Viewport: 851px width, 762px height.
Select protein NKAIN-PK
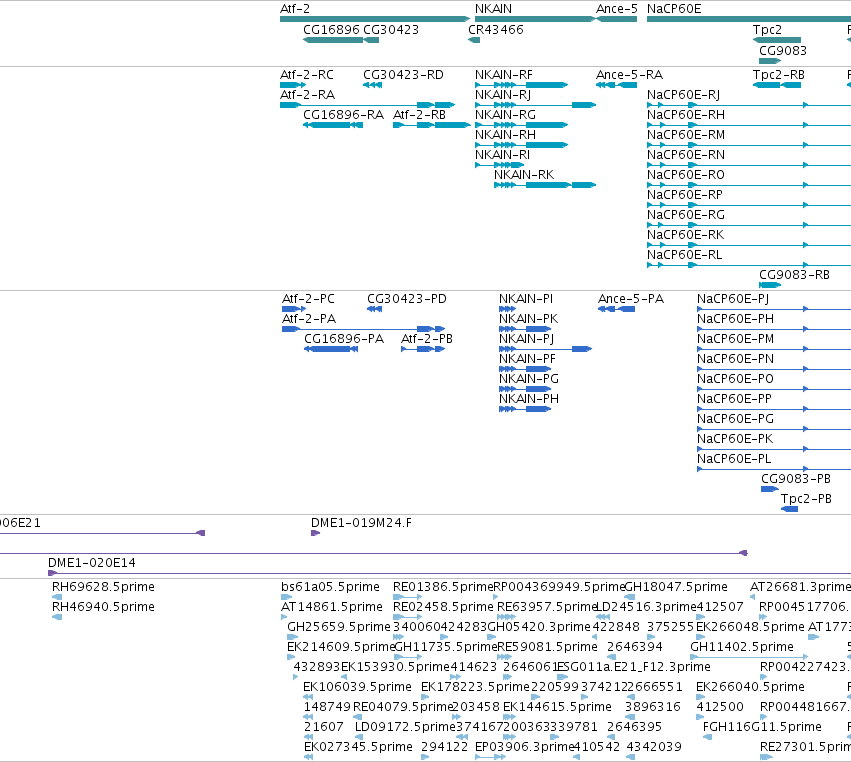(x=525, y=329)
